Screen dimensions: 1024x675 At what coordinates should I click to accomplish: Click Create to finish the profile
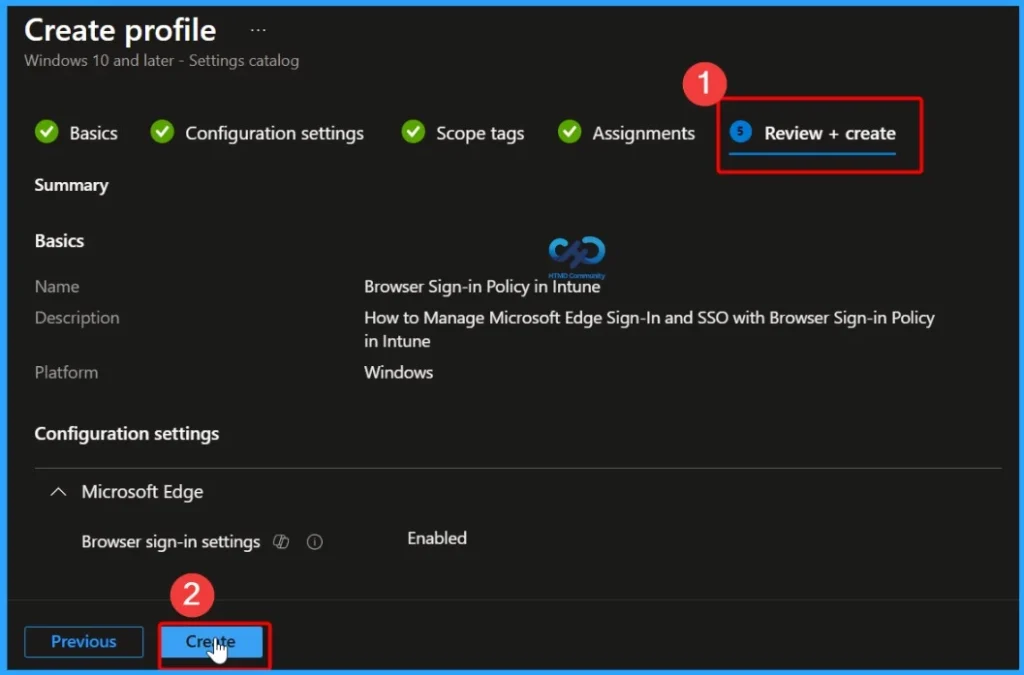pyautogui.click(x=212, y=641)
